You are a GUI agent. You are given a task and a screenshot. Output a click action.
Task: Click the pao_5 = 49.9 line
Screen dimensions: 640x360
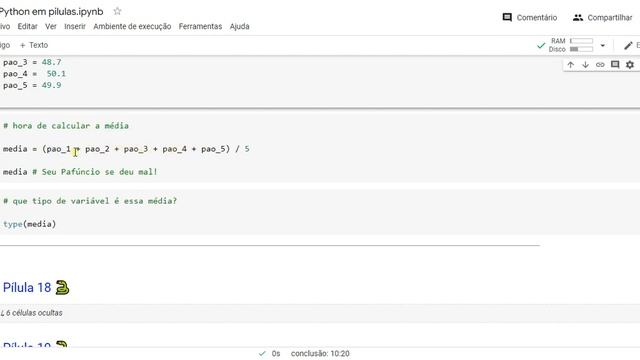(x=32, y=85)
